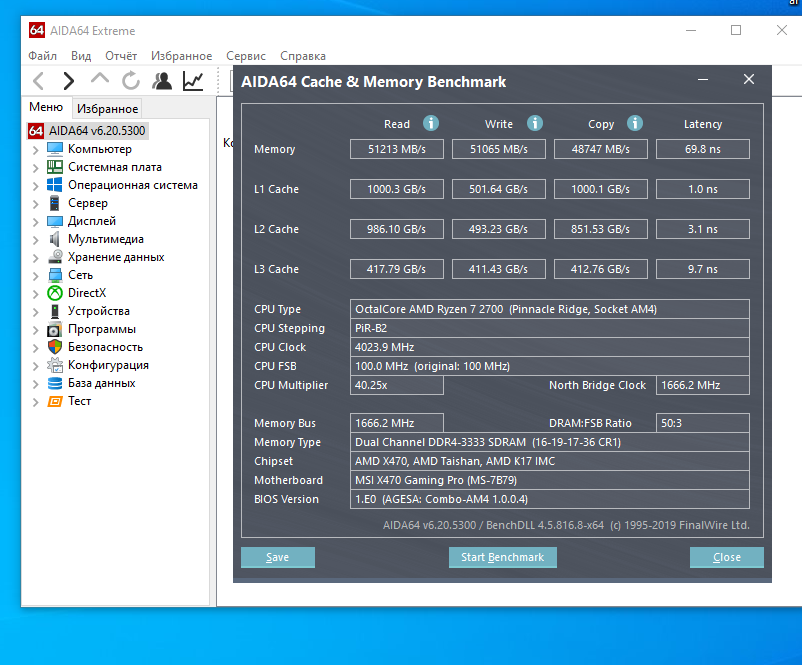Image resolution: width=802 pixels, height=665 pixels.
Task: Open the user profile icon in toolbar
Action: point(162,81)
